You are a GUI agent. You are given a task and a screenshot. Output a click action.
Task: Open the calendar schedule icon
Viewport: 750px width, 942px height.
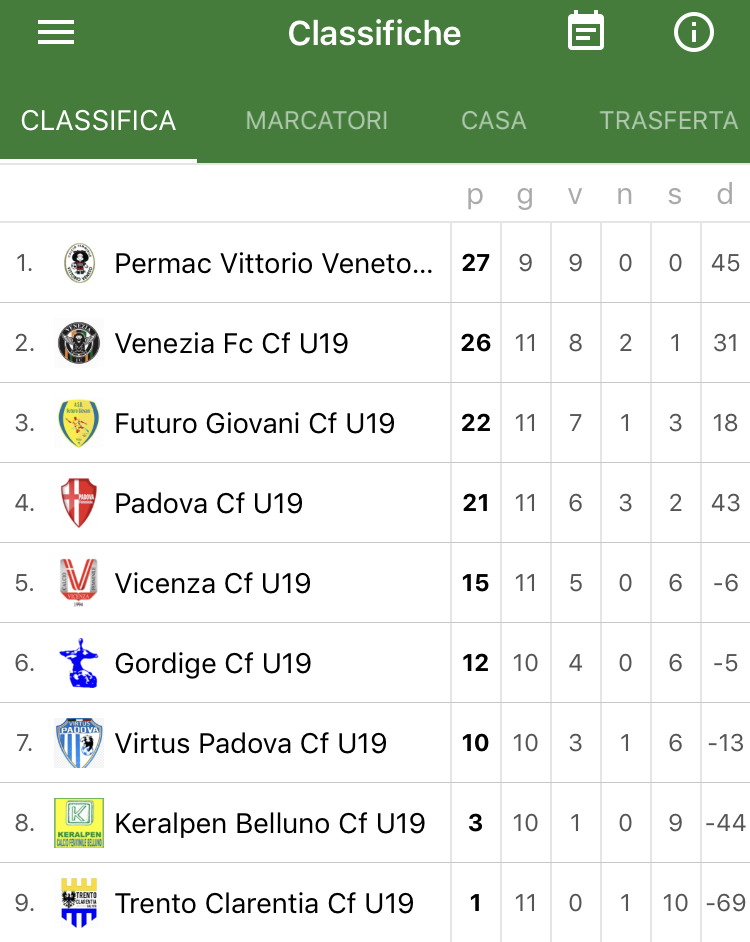(x=586, y=31)
